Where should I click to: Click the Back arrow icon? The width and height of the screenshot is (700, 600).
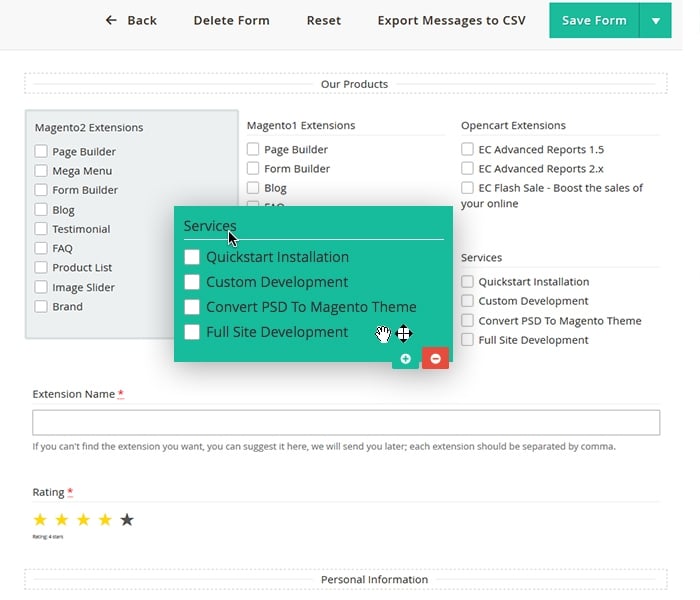111,20
